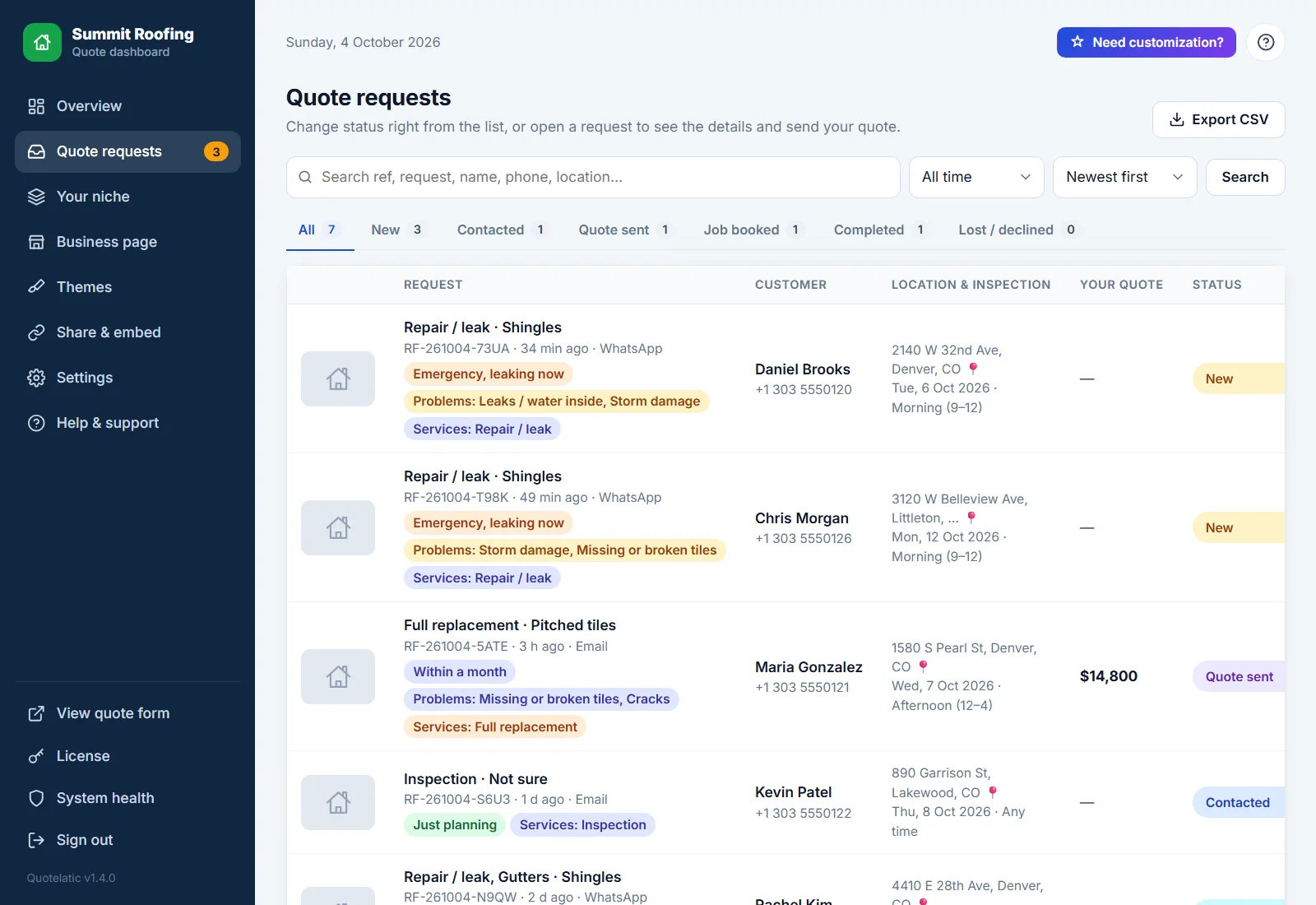Open the house thumbnail for Chris Morgan request
Viewport: 1316px width, 905px height.
point(338,527)
